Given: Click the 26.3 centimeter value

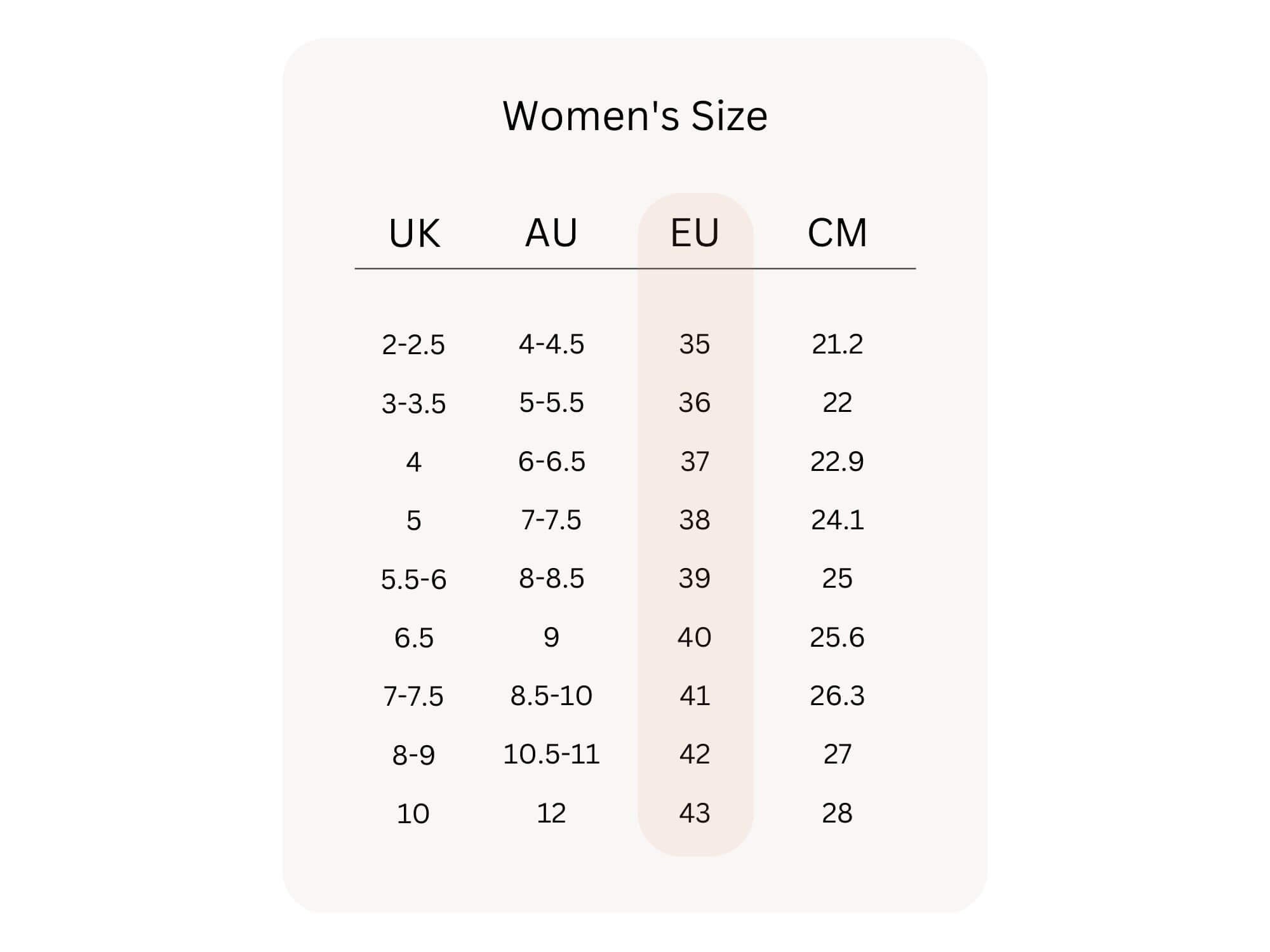Looking at the screenshot, I should (x=837, y=696).
